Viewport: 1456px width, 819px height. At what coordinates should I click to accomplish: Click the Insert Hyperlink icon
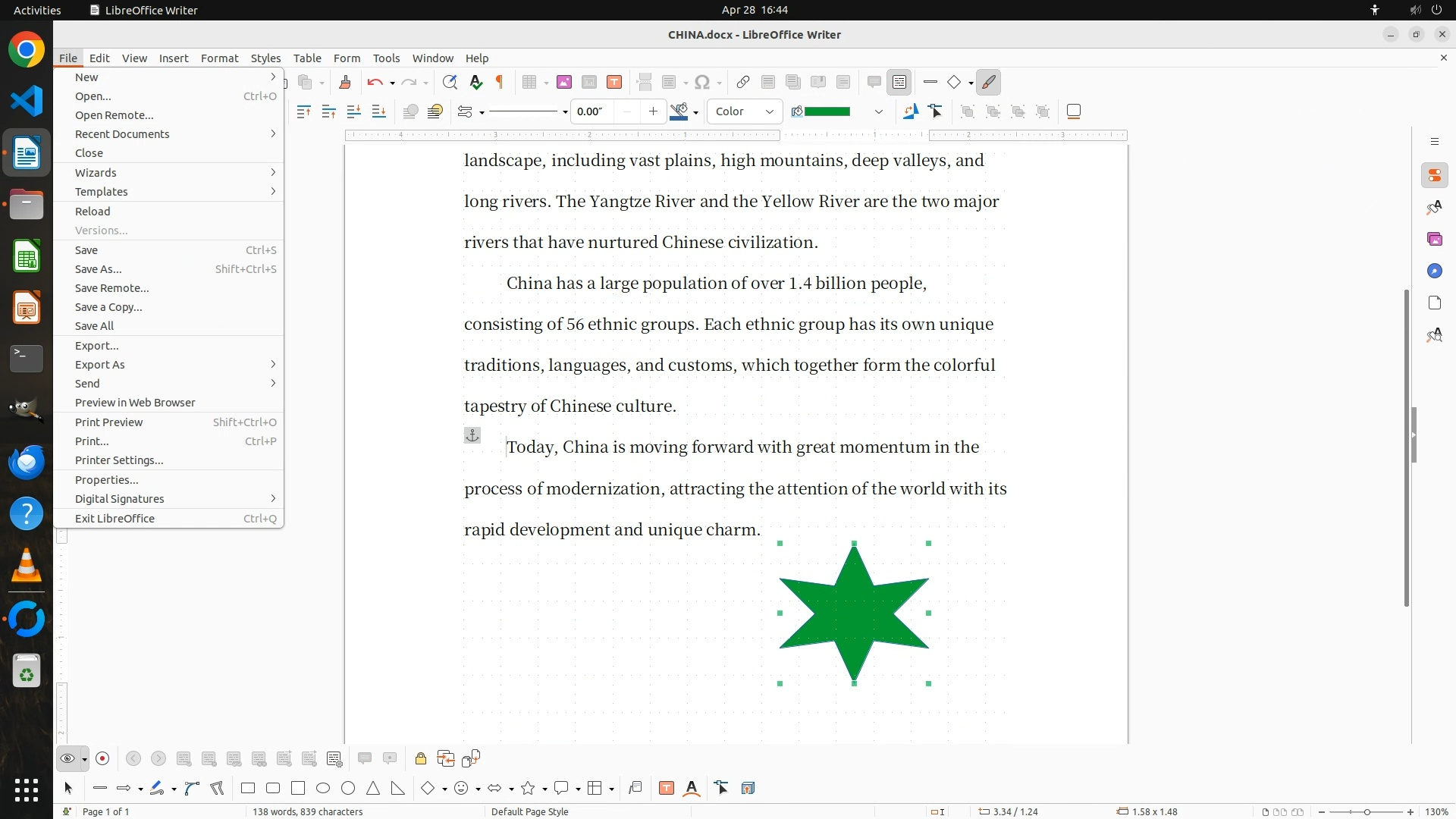pyautogui.click(x=743, y=83)
